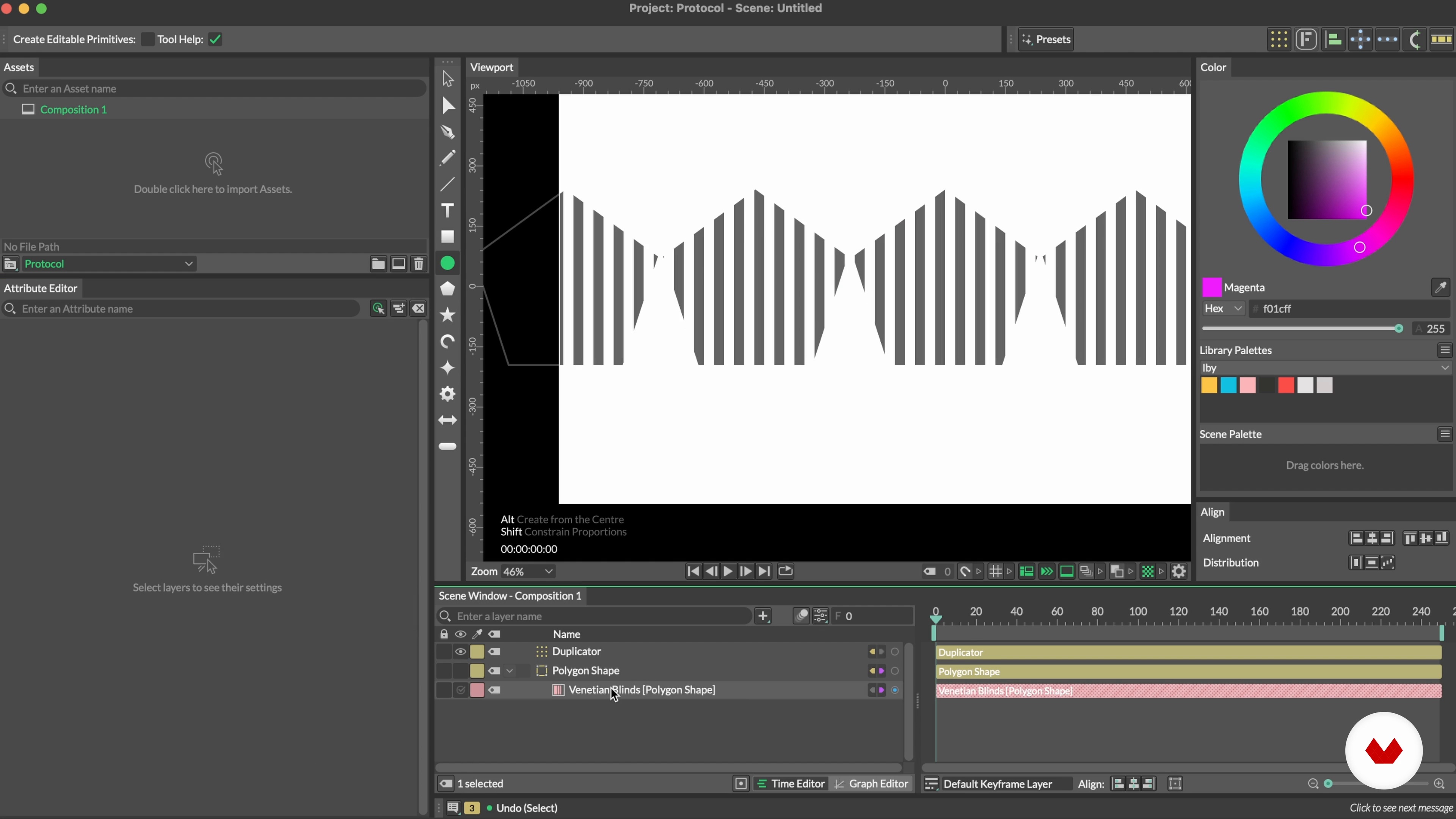1456x819 pixels.
Task: Select the Color panel tab
Action: tap(1213, 67)
